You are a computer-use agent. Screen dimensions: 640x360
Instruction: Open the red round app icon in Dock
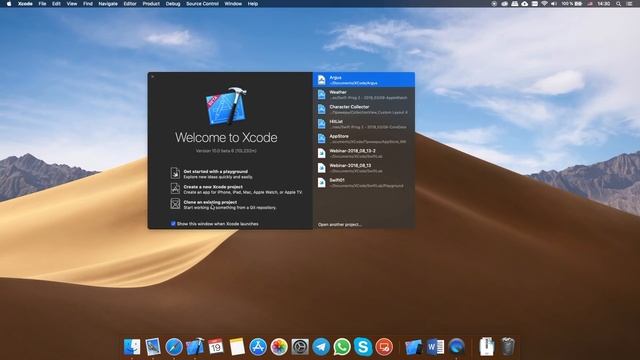point(384,347)
